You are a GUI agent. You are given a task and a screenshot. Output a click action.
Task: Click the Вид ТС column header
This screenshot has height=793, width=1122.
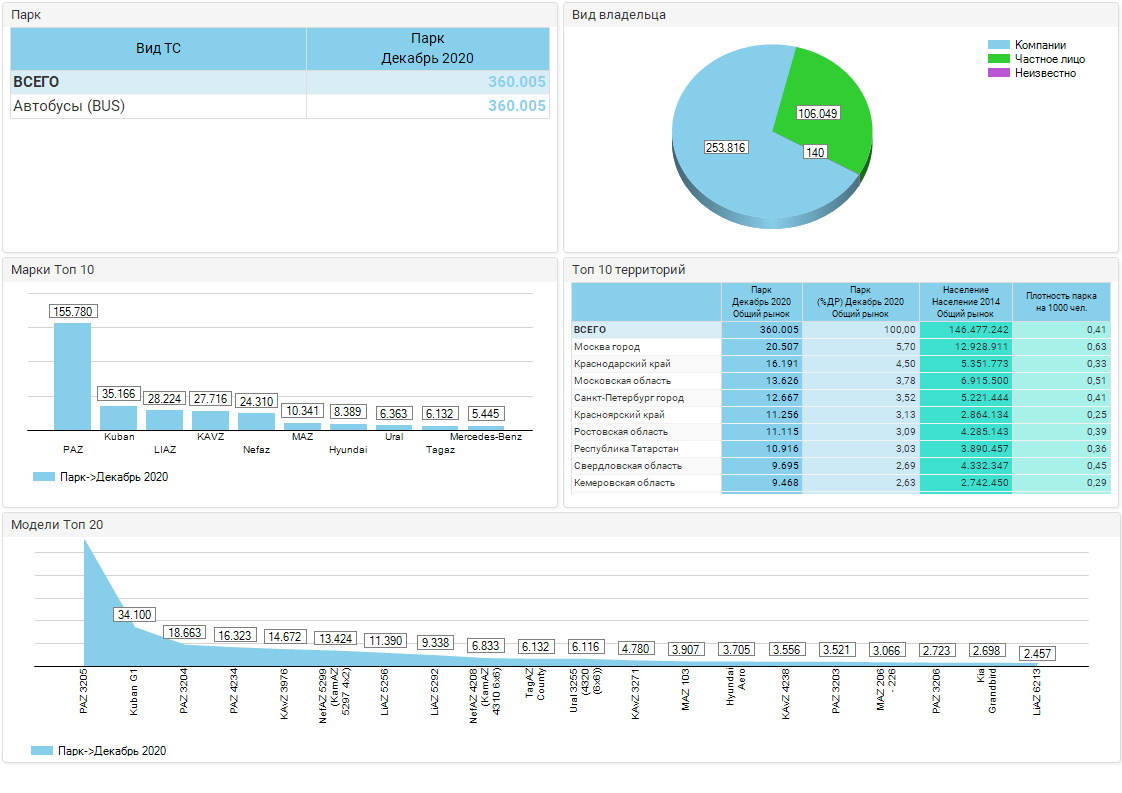(x=158, y=48)
